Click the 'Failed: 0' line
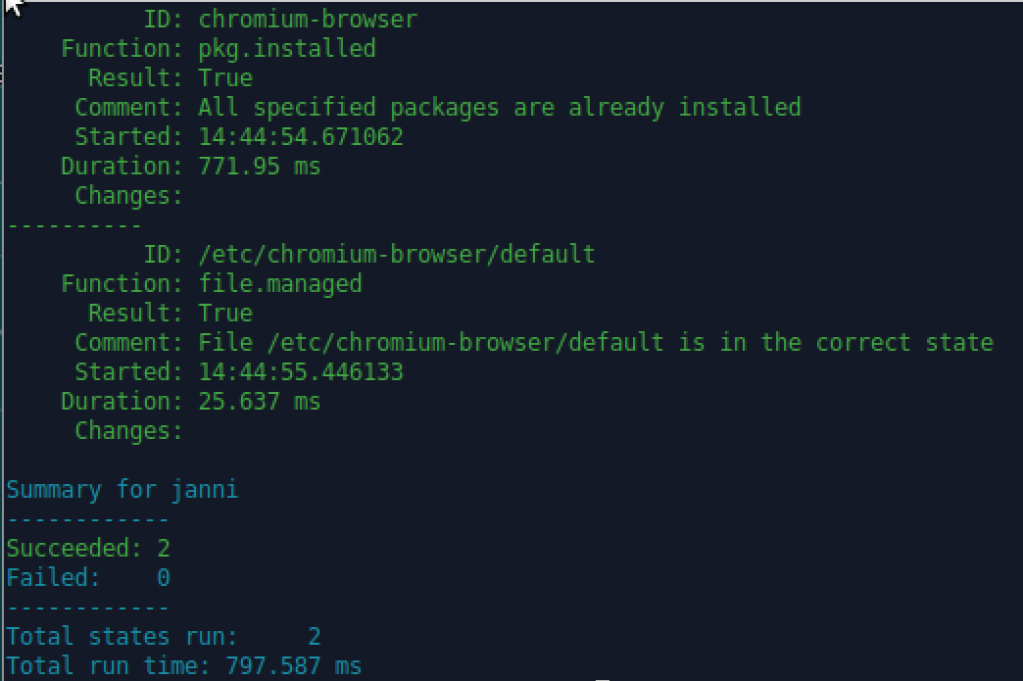The image size is (1023, 681). [88, 578]
